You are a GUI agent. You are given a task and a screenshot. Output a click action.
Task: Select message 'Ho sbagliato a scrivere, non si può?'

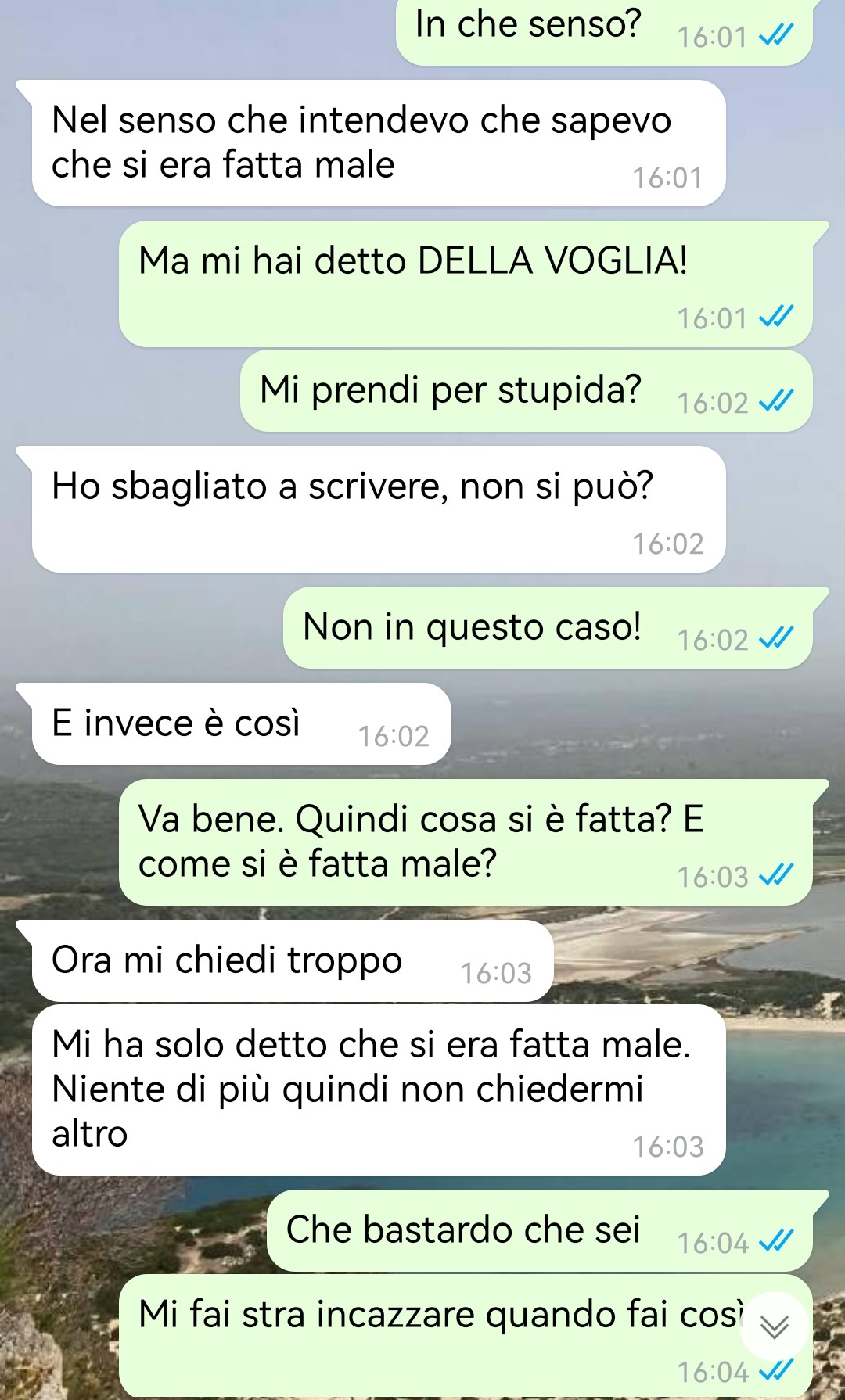[x=379, y=509]
